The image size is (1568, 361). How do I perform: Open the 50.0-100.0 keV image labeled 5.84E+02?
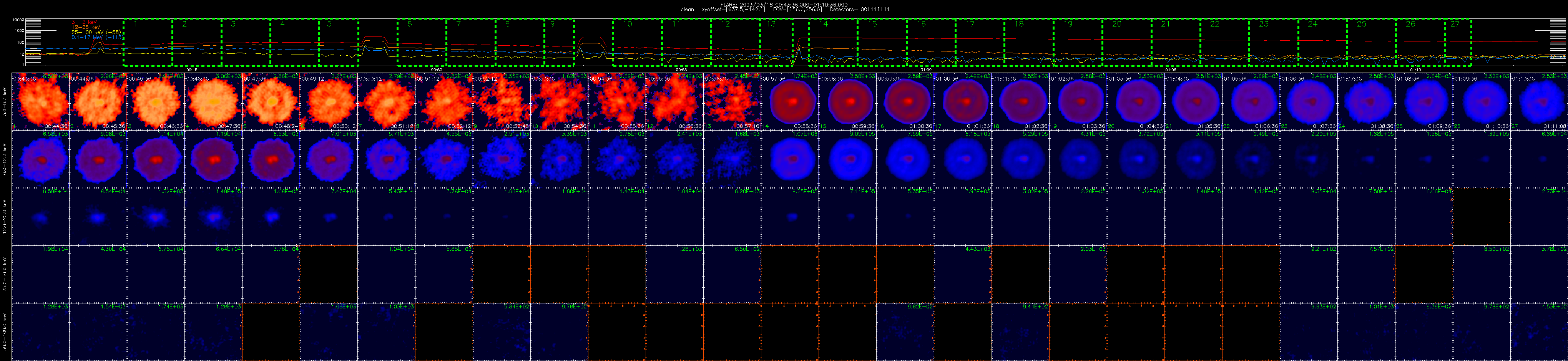502,332
